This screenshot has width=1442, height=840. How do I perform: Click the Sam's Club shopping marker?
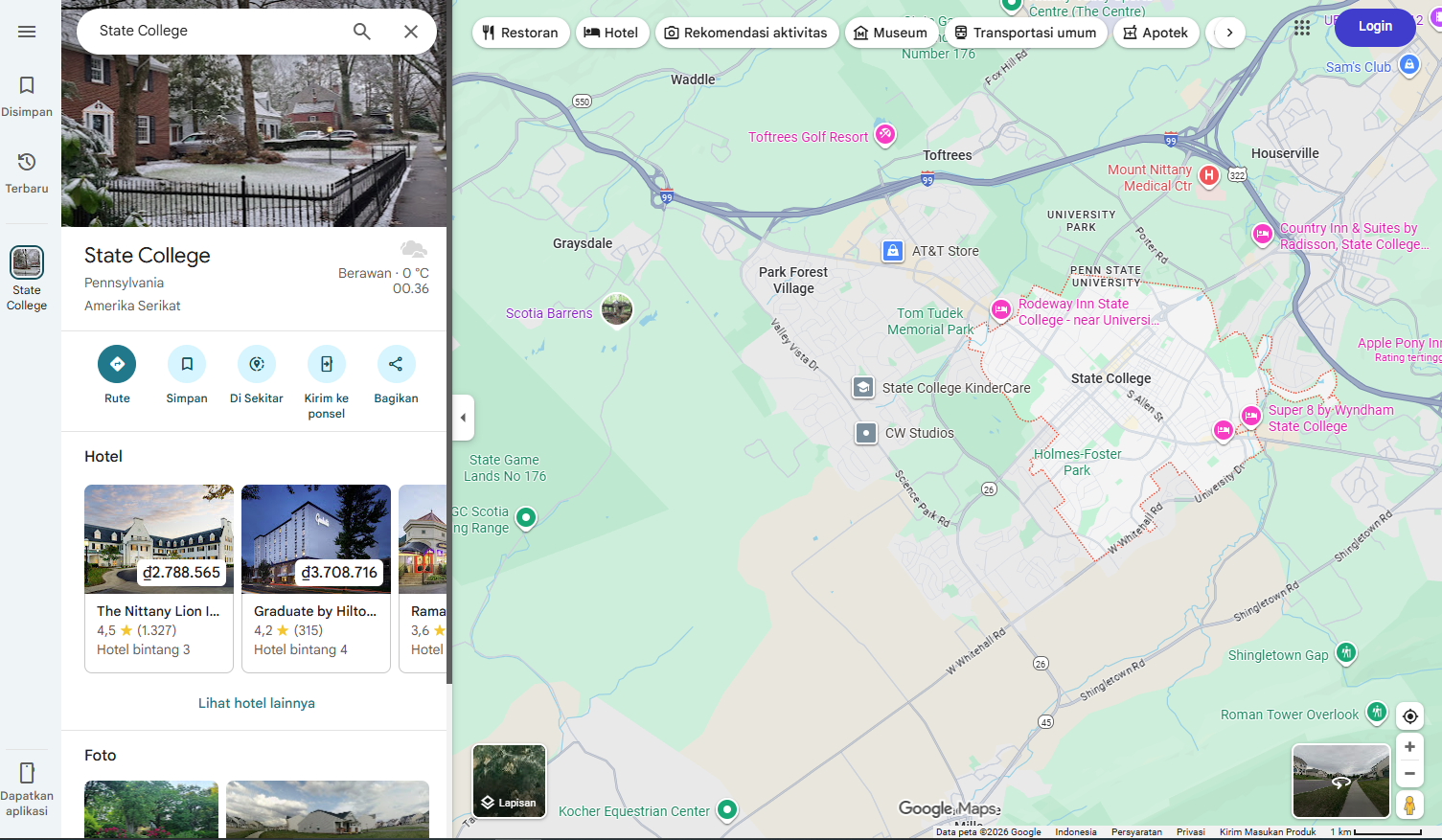click(x=1408, y=64)
